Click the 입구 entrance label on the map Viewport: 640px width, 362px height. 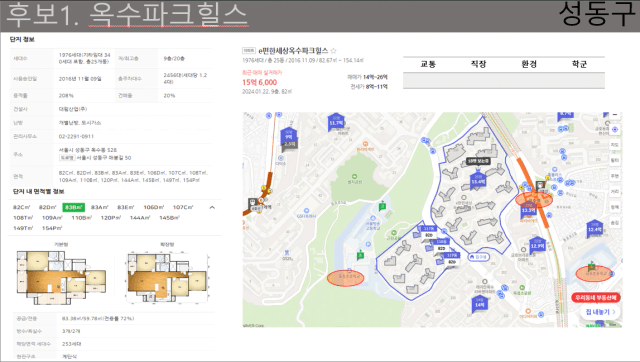(x=478, y=257)
